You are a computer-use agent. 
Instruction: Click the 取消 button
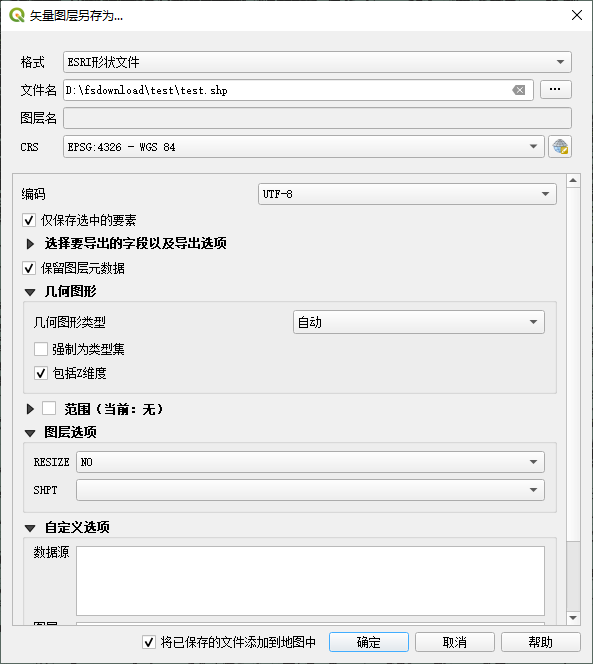(x=454, y=642)
